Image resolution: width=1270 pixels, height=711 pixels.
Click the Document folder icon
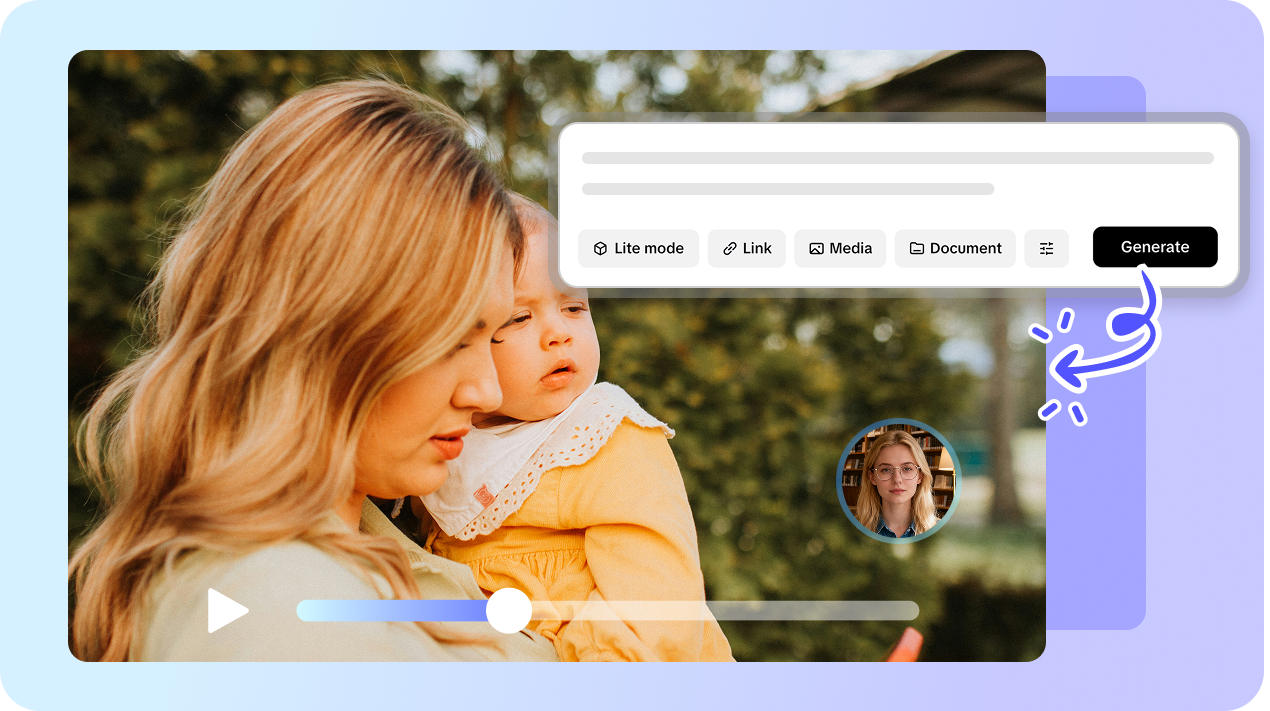(915, 248)
